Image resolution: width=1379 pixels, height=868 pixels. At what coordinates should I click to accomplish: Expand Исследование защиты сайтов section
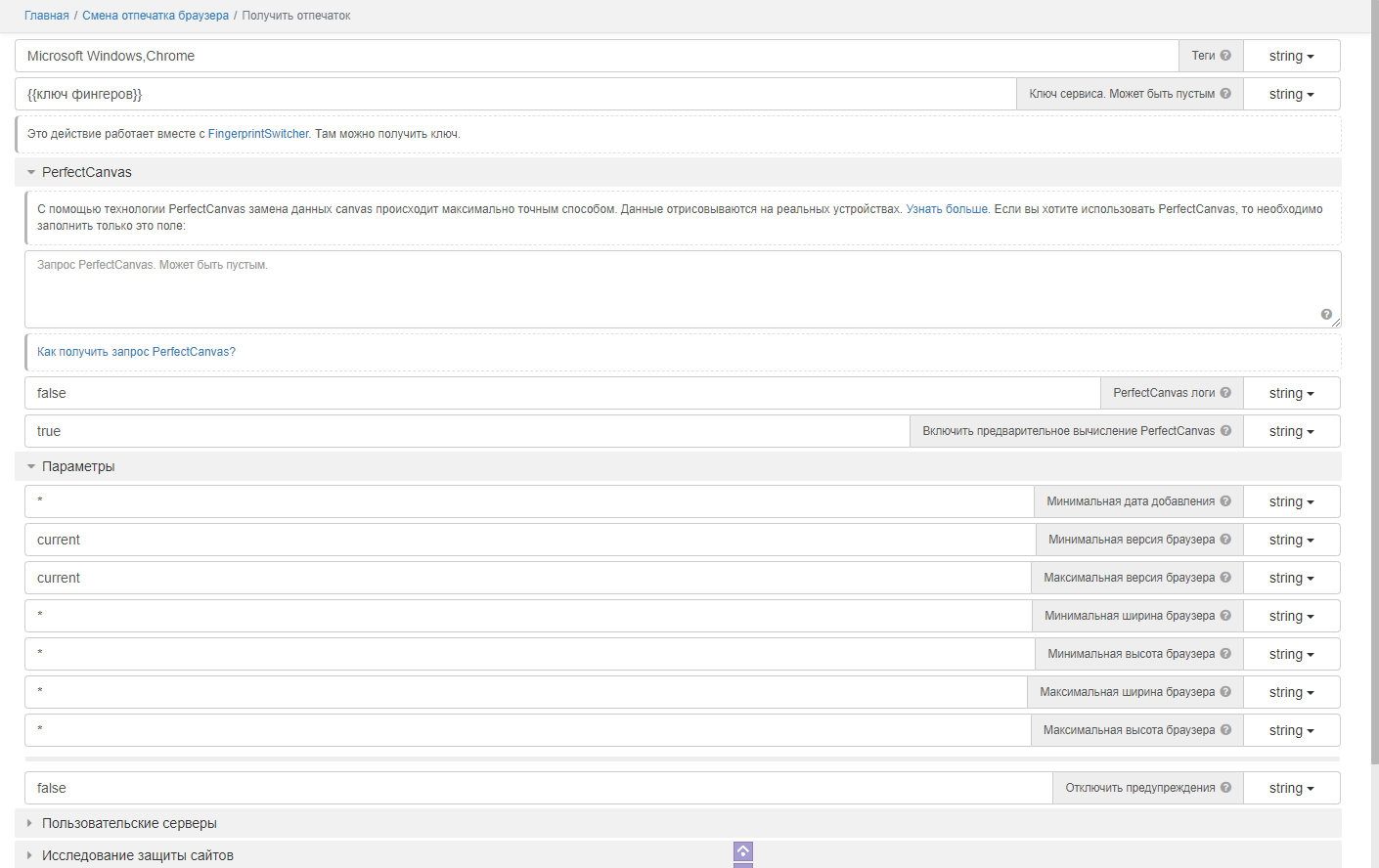137,855
